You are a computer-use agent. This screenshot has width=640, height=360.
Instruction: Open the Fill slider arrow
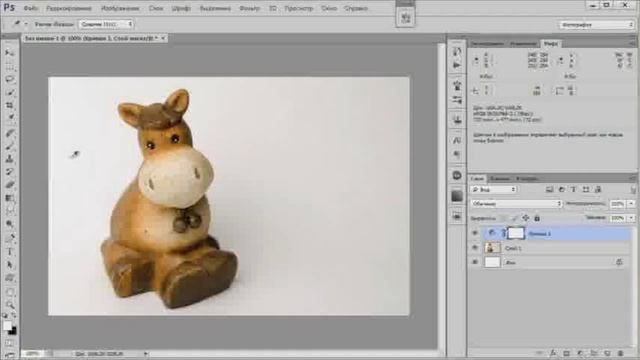click(631, 218)
